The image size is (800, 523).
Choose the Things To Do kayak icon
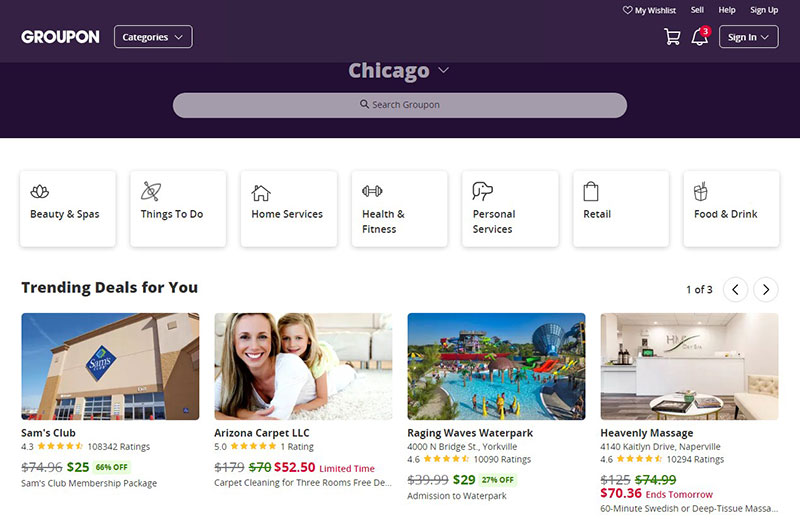point(151,191)
